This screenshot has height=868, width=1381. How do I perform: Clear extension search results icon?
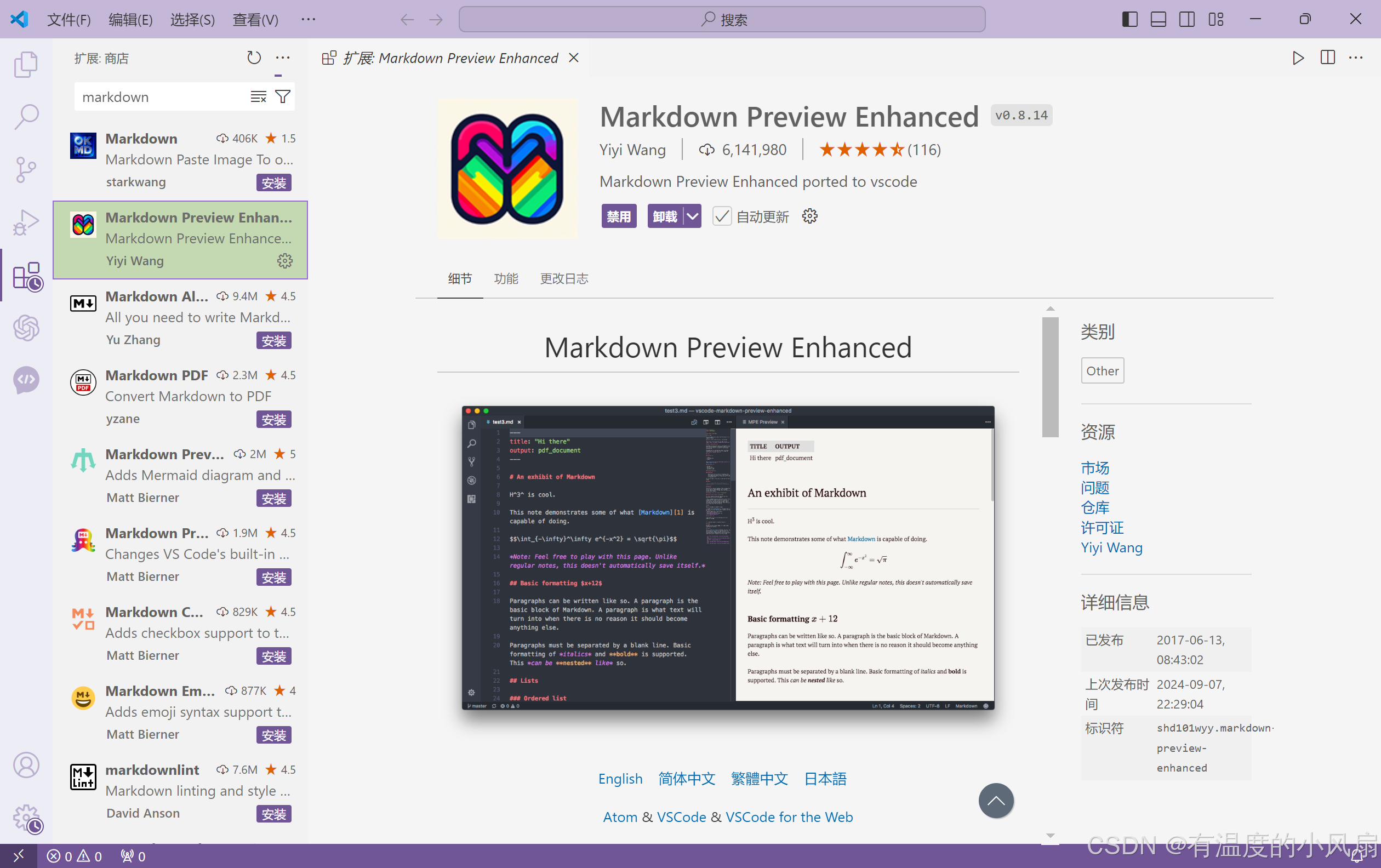258,97
